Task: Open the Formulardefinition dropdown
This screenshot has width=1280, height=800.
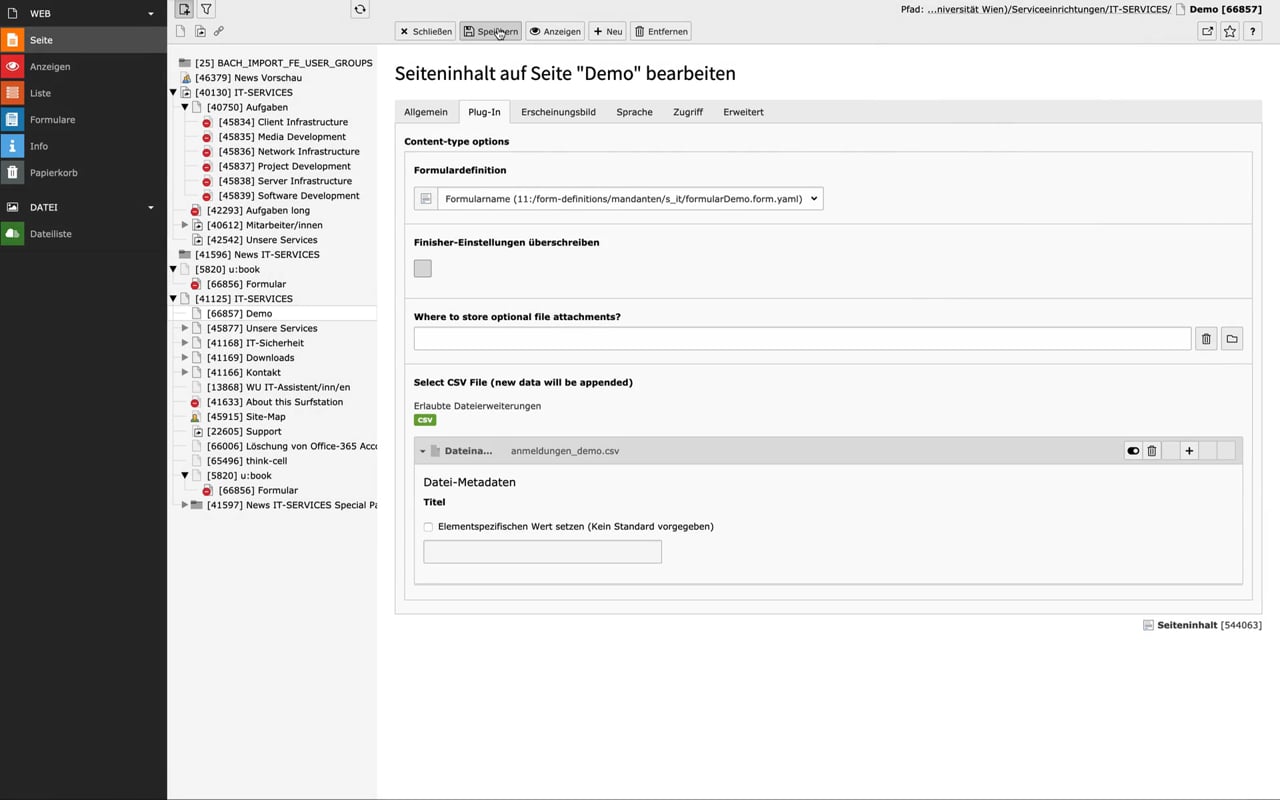Action: [629, 199]
